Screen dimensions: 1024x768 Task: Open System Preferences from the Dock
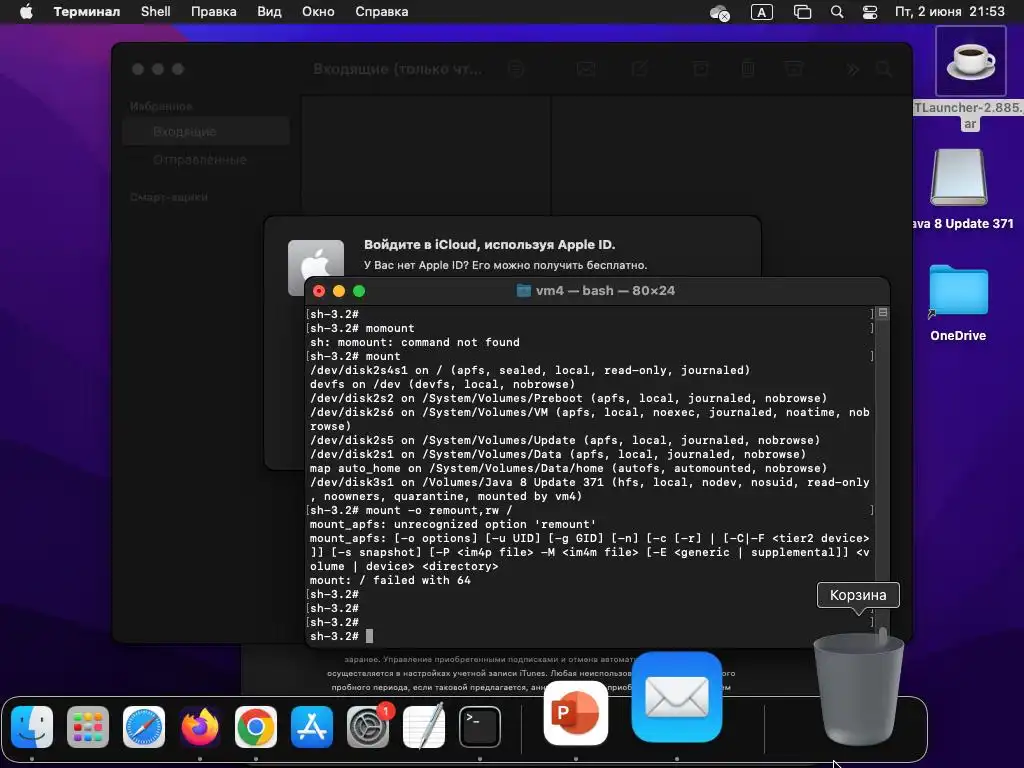(368, 727)
